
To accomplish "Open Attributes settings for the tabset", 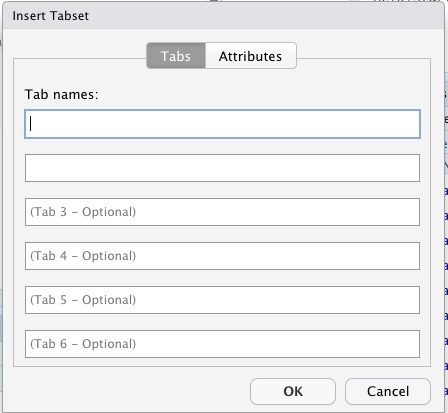I will 251,56.
